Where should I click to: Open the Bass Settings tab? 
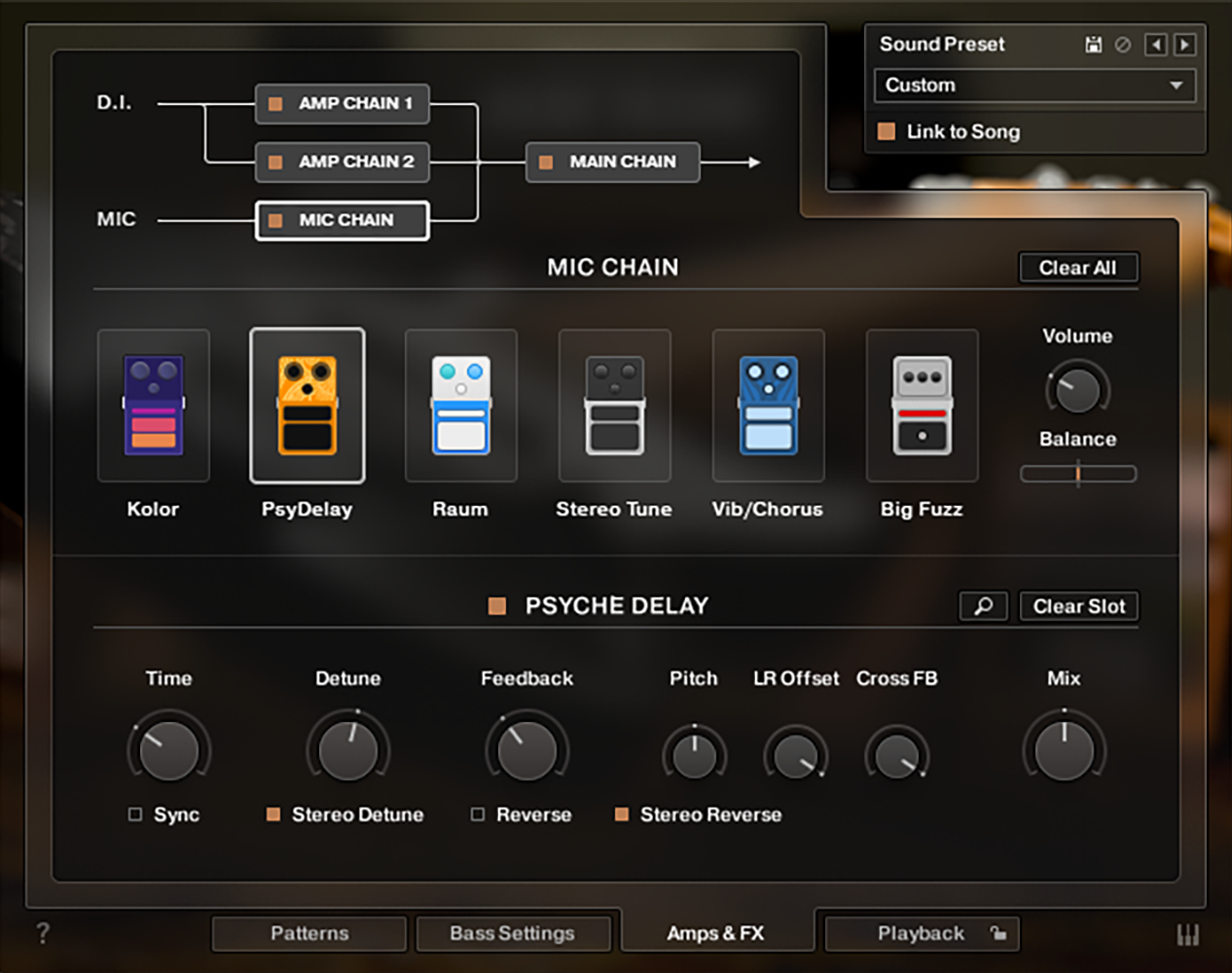513,933
